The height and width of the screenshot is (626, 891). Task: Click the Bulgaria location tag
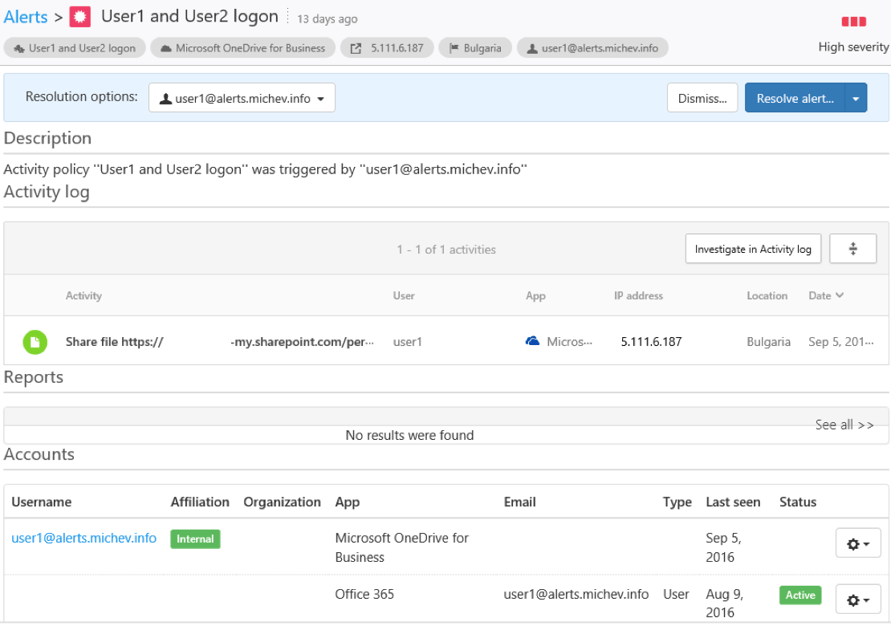tap(475, 48)
